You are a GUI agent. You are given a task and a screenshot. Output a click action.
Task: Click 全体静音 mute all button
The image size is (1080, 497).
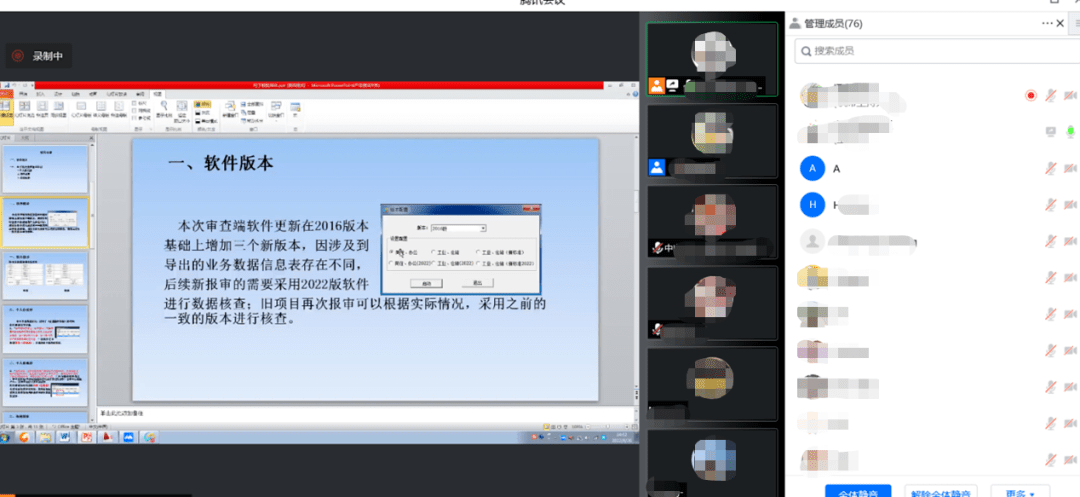(x=858, y=491)
